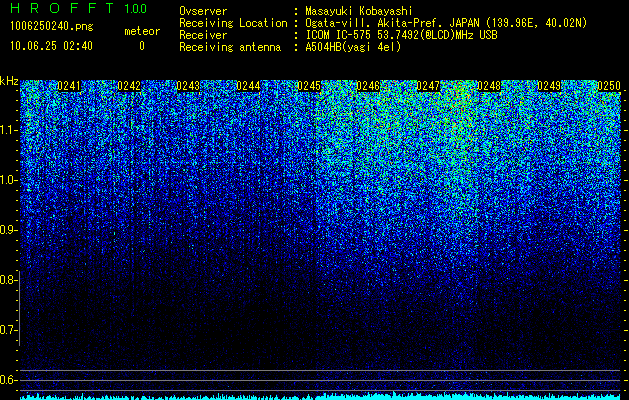Click the Ovserver label

point(203,11)
